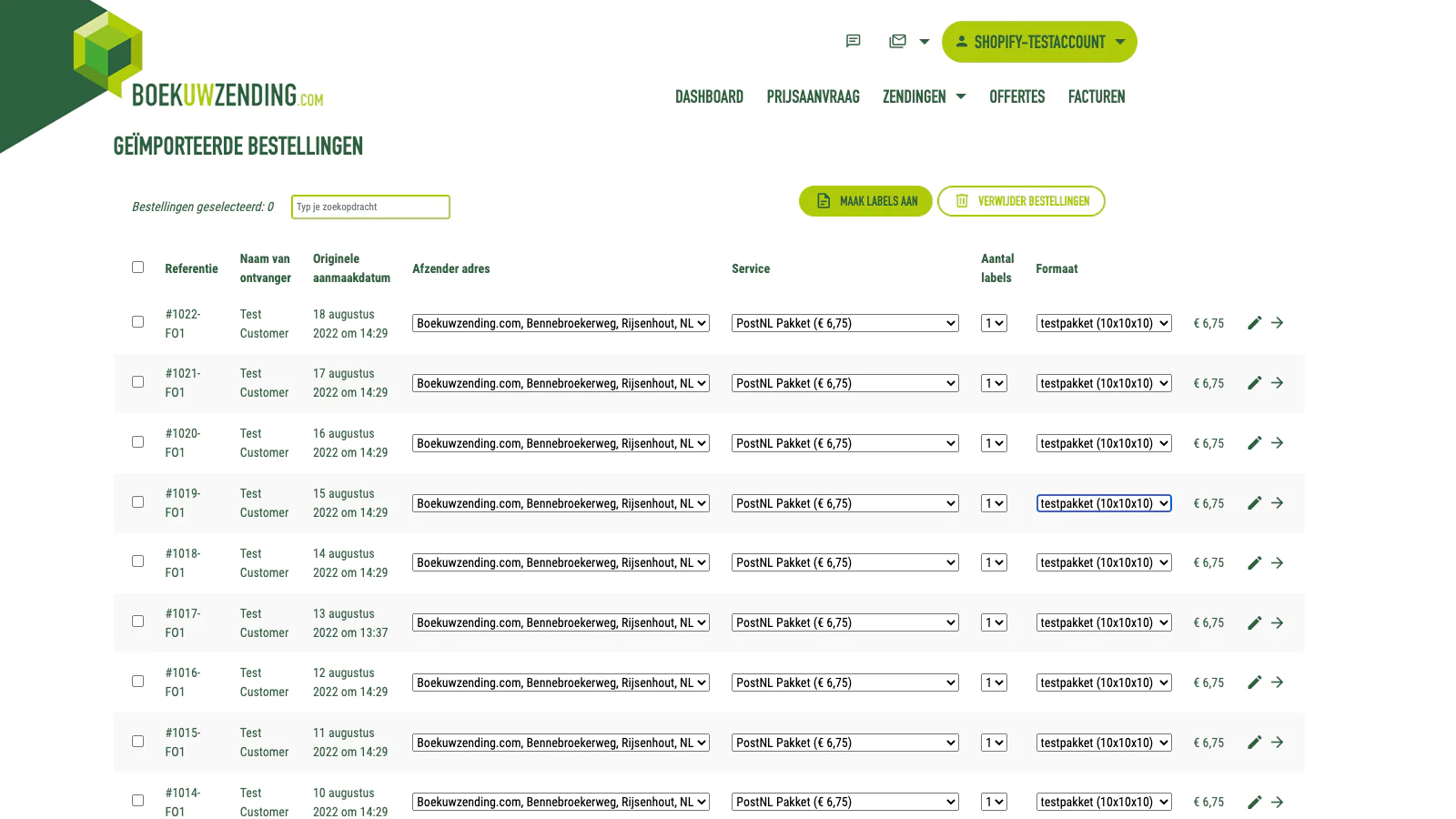Click the mail inbox icon in header

click(x=898, y=41)
